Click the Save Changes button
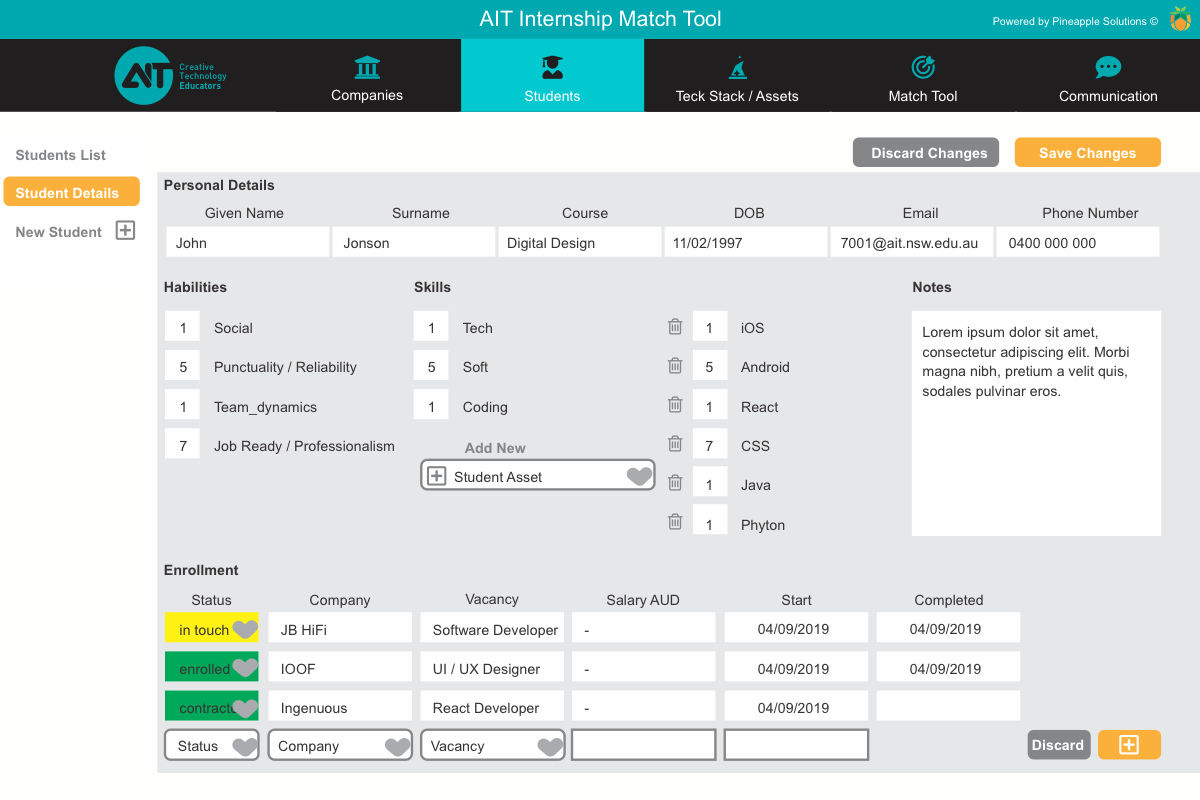The image size is (1200, 800). pyautogui.click(x=1087, y=153)
